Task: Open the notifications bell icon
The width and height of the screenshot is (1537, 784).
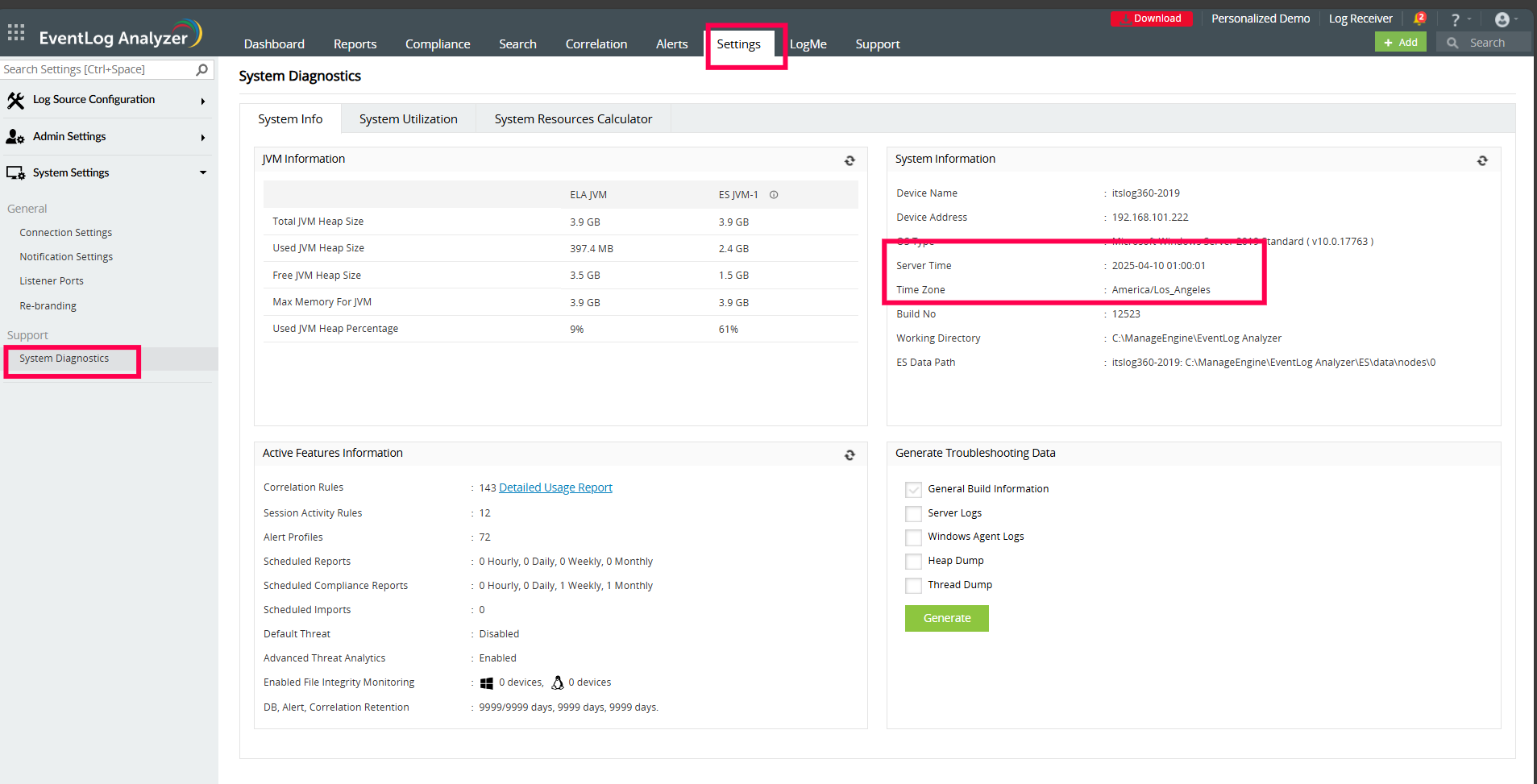Action: [1419, 19]
